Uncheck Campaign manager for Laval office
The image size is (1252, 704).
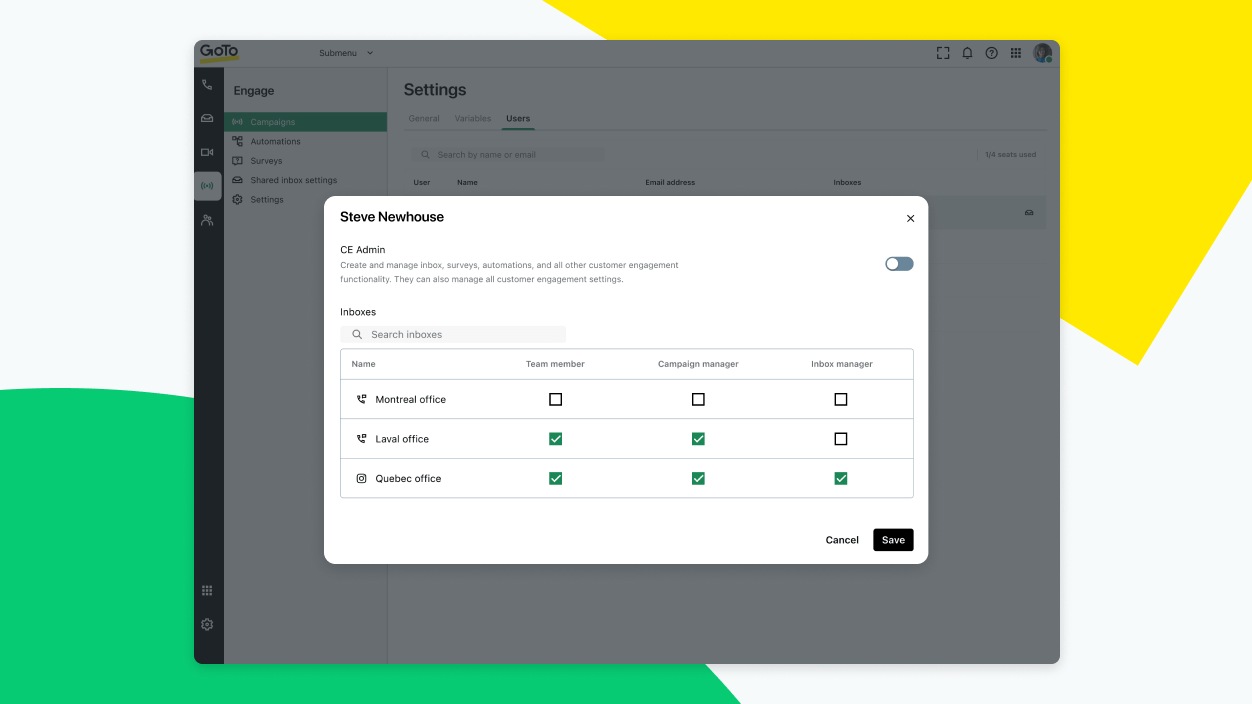coord(698,439)
